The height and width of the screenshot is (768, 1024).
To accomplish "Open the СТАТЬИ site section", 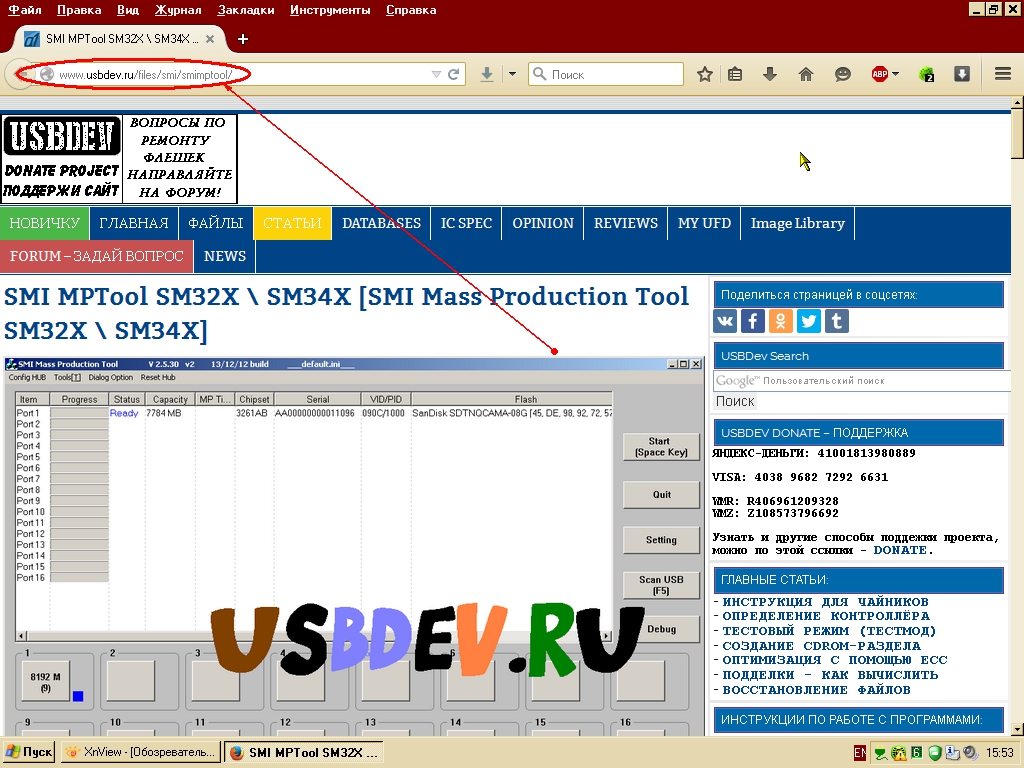I will [292, 223].
